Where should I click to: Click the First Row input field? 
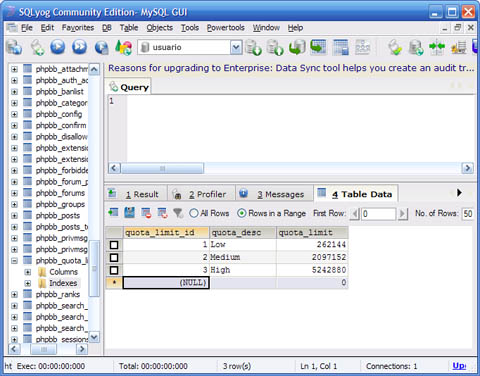tap(379, 213)
